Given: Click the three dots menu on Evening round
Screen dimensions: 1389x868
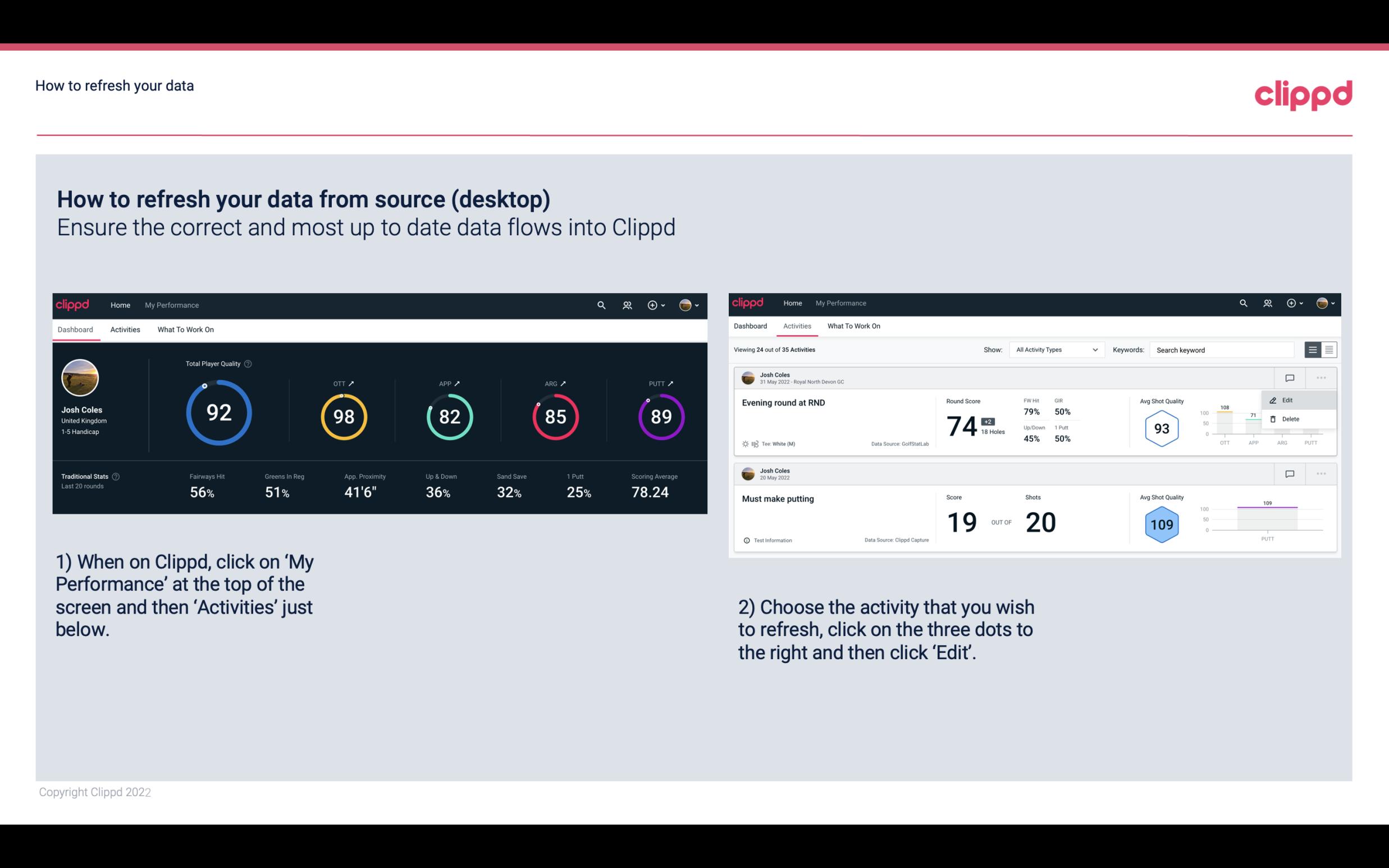Looking at the screenshot, I should [1321, 378].
